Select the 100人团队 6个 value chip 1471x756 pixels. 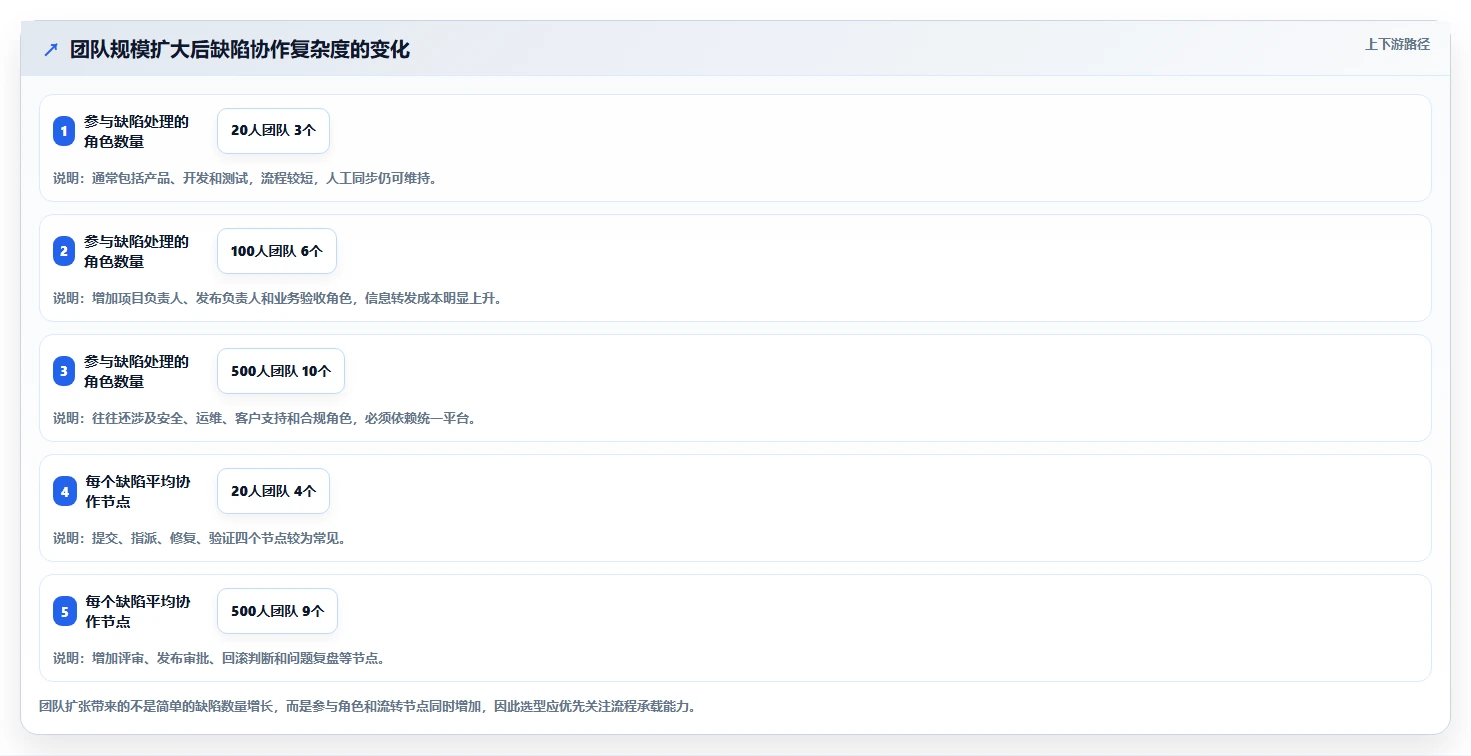(x=277, y=251)
